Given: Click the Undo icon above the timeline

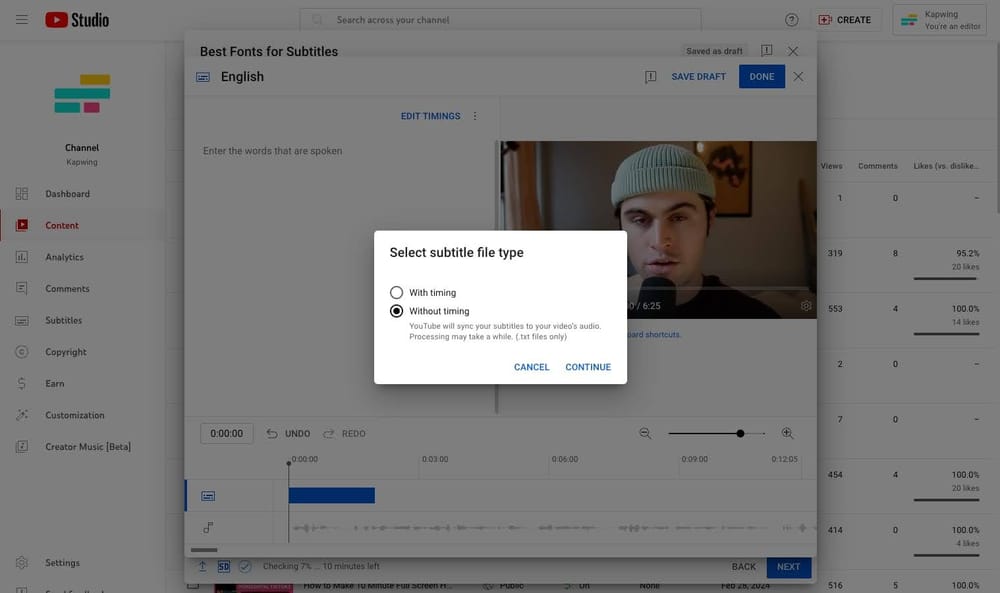Looking at the screenshot, I should (x=270, y=433).
